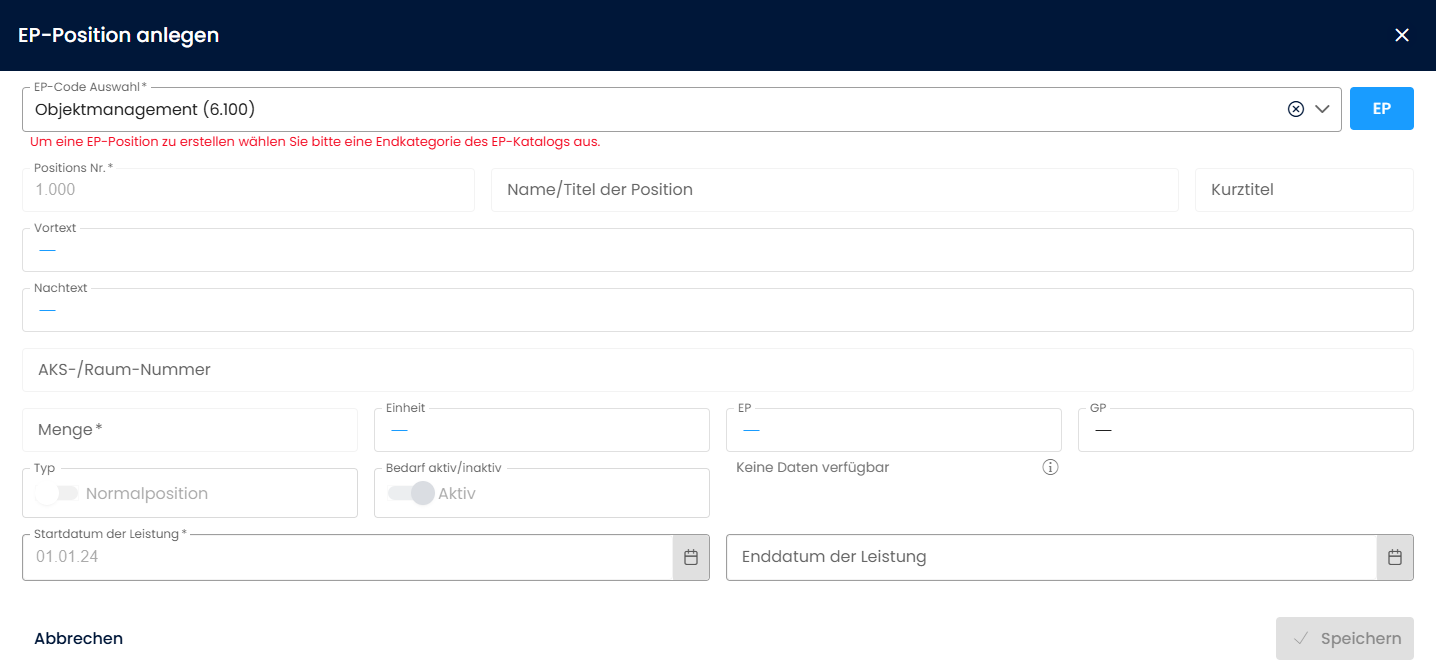Click the AKS-/Raum-Nummer field
Screen dimensions: 1436x669
(717, 370)
